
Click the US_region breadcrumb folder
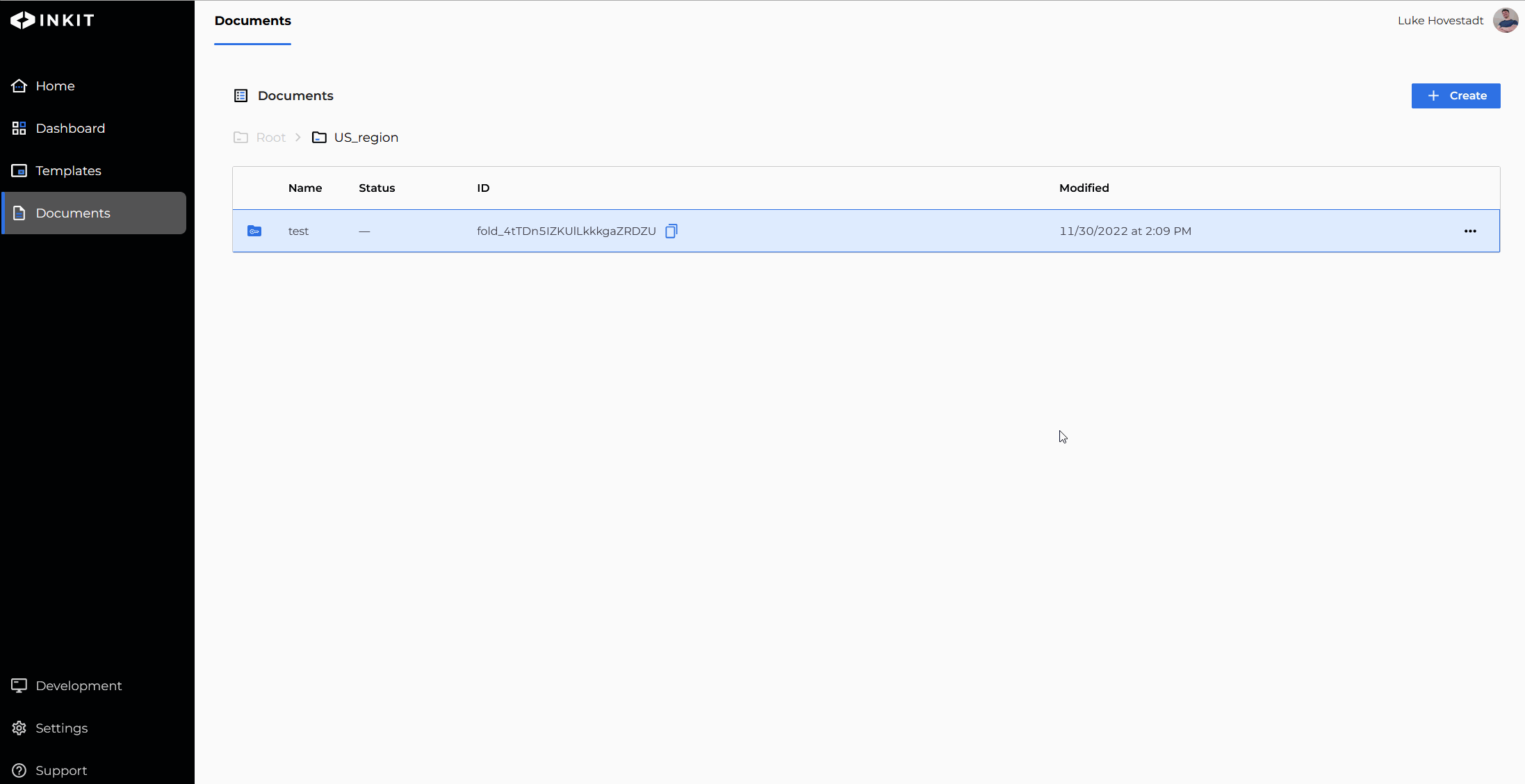click(x=366, y=138)
